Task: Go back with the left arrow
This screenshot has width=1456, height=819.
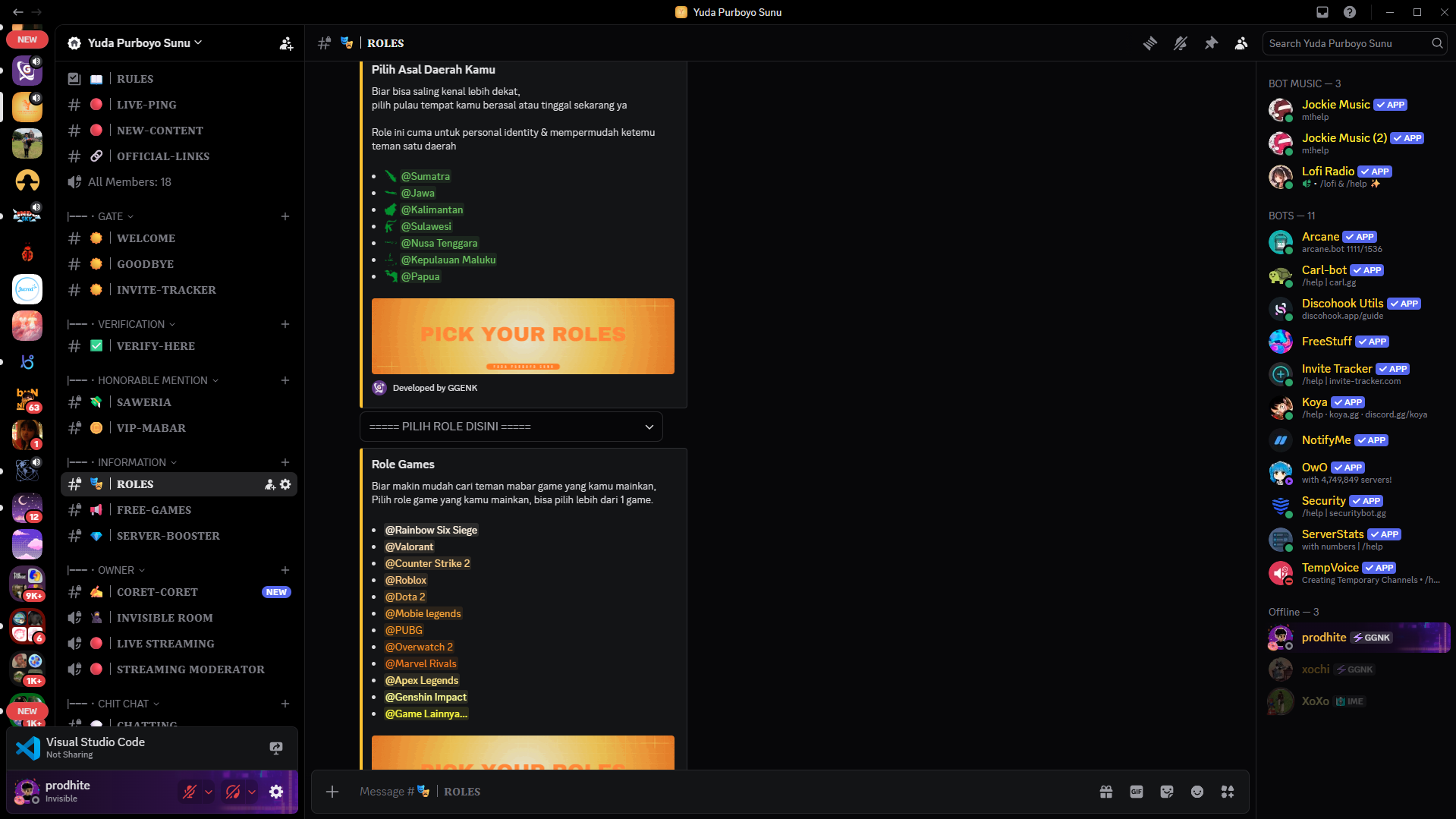Action: (17, 12)
